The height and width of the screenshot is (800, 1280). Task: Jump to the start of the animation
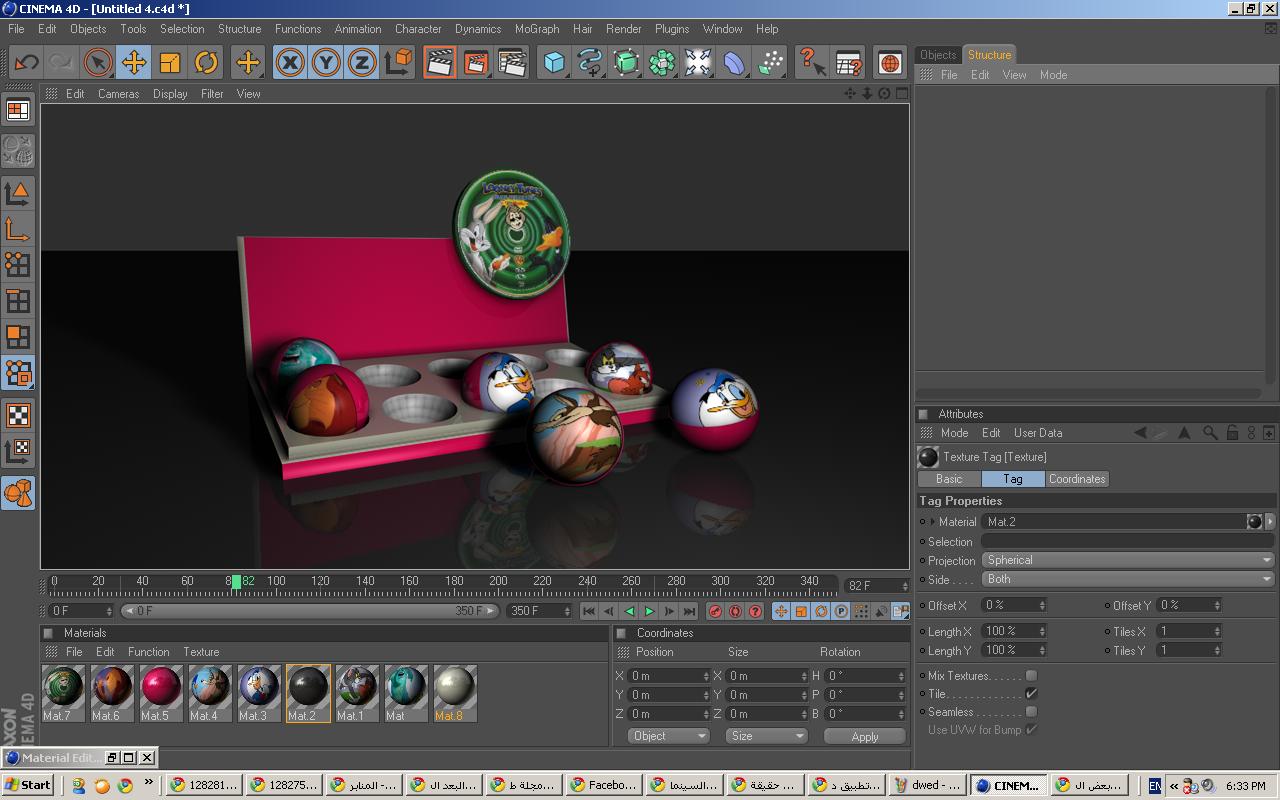tap(589, 611)
